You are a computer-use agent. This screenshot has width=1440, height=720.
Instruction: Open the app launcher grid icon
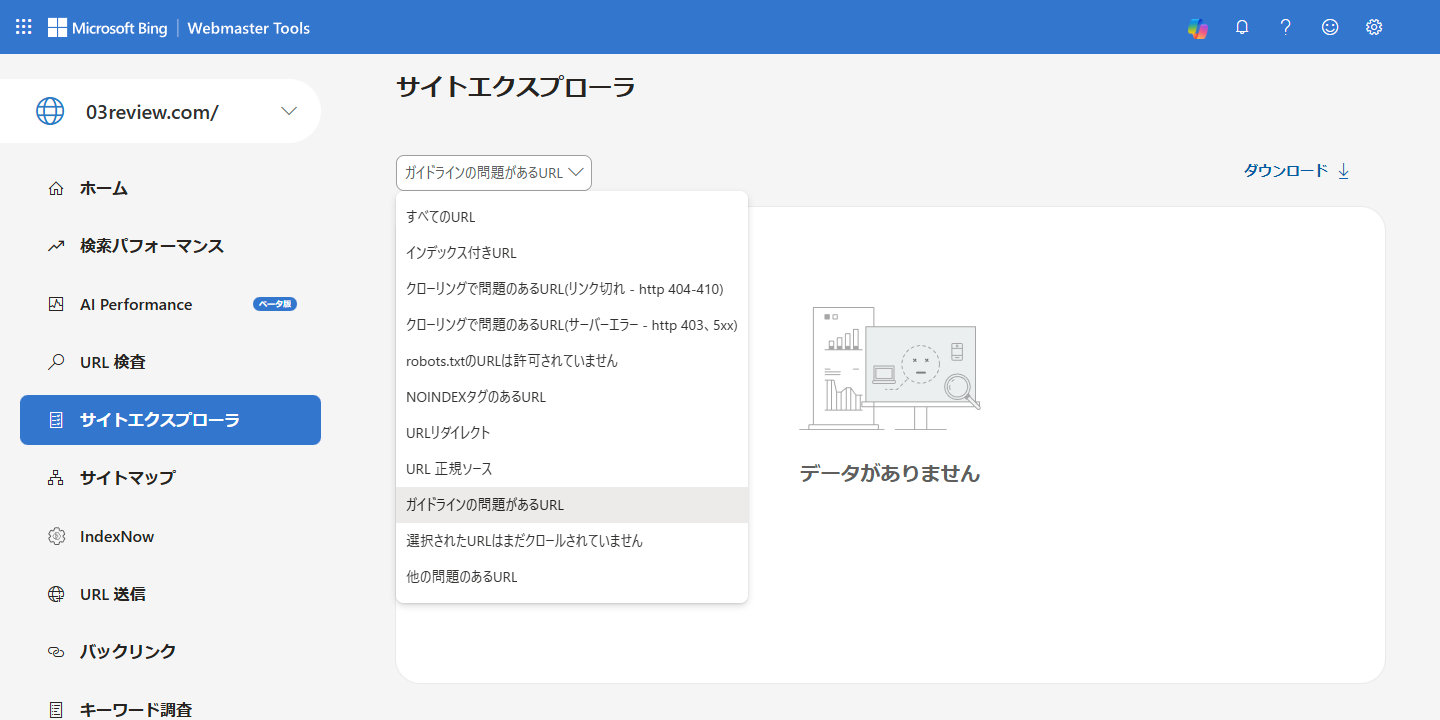click(x=24, y=27)
